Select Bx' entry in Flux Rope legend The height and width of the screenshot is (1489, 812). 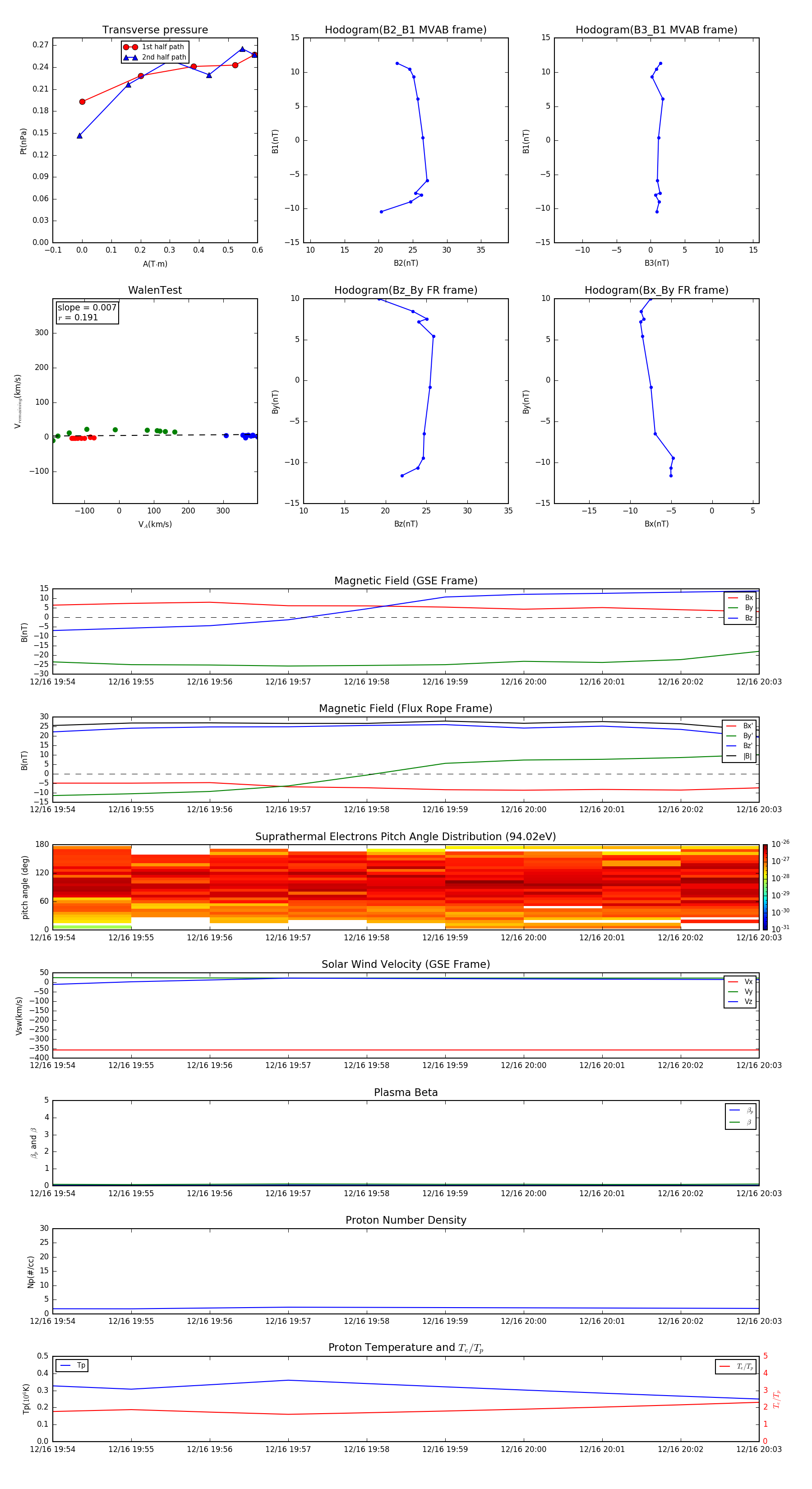(739, 726)
